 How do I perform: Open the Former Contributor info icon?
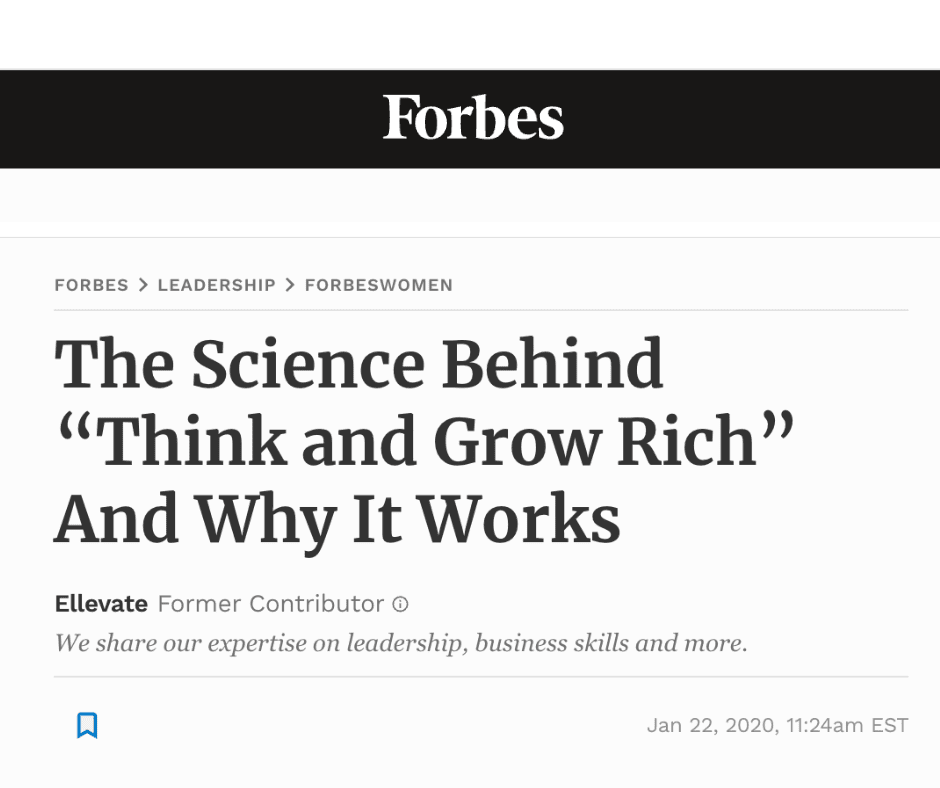coord(401,605)
